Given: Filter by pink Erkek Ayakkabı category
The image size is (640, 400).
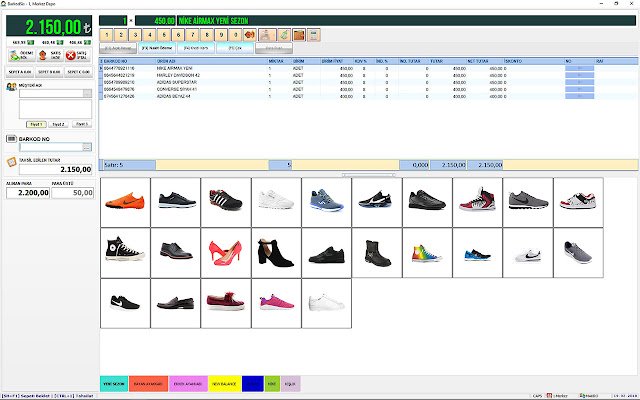Looking at the screenshot, I should (188, 384).
